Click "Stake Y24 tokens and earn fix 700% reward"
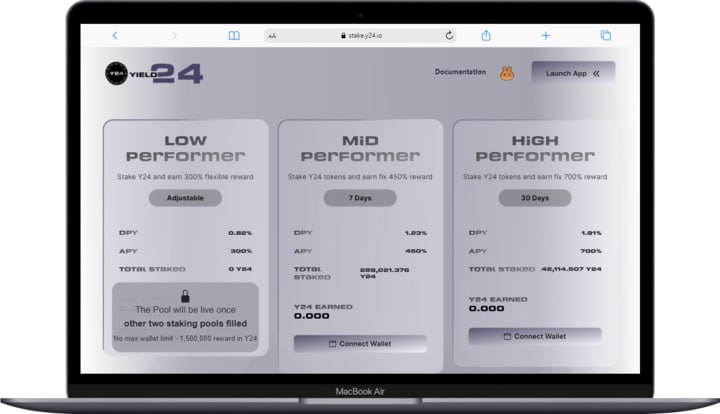The width and height of the screenshot is (720, 414). click(535, 177)
